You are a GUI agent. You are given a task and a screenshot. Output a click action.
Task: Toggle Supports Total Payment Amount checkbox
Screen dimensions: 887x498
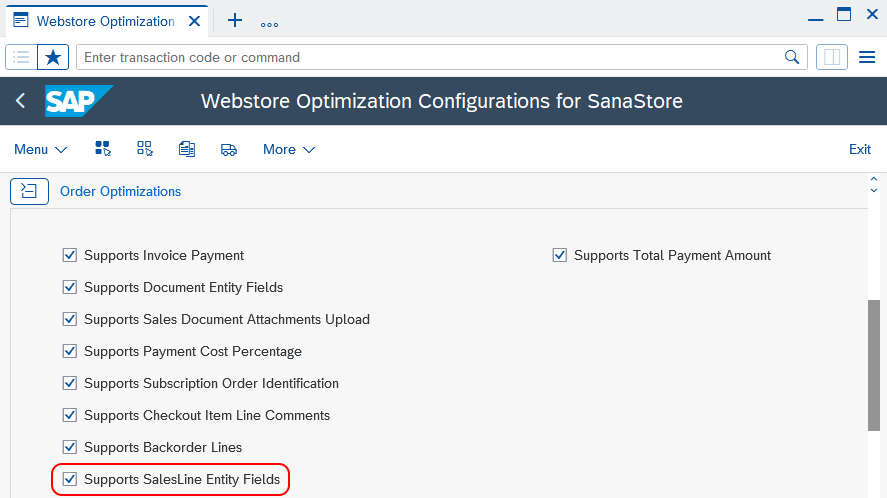[x=560, y=255]
